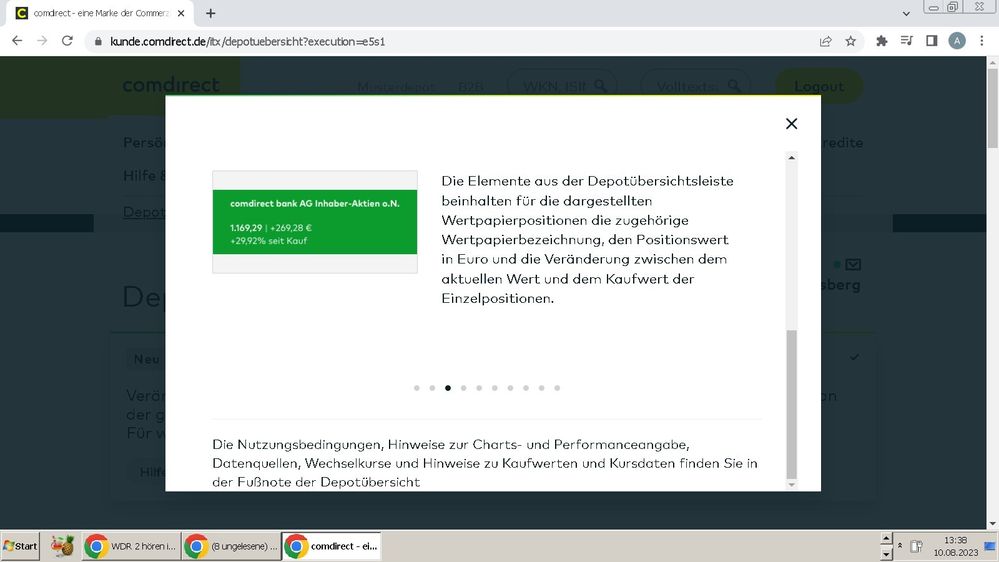Open the fruit icon in the taskbar
Viewport: 999px width, 562px height.
point(62,546)
